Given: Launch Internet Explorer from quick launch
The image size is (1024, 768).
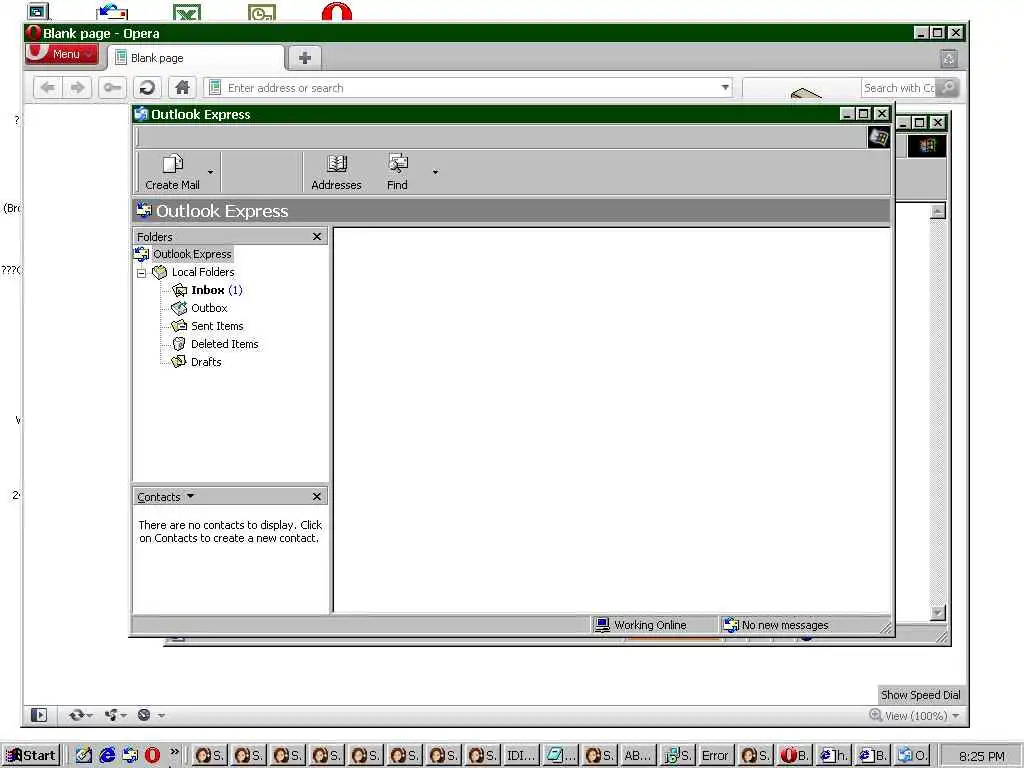Looking at the screenshot, I should tap(107, 756).
